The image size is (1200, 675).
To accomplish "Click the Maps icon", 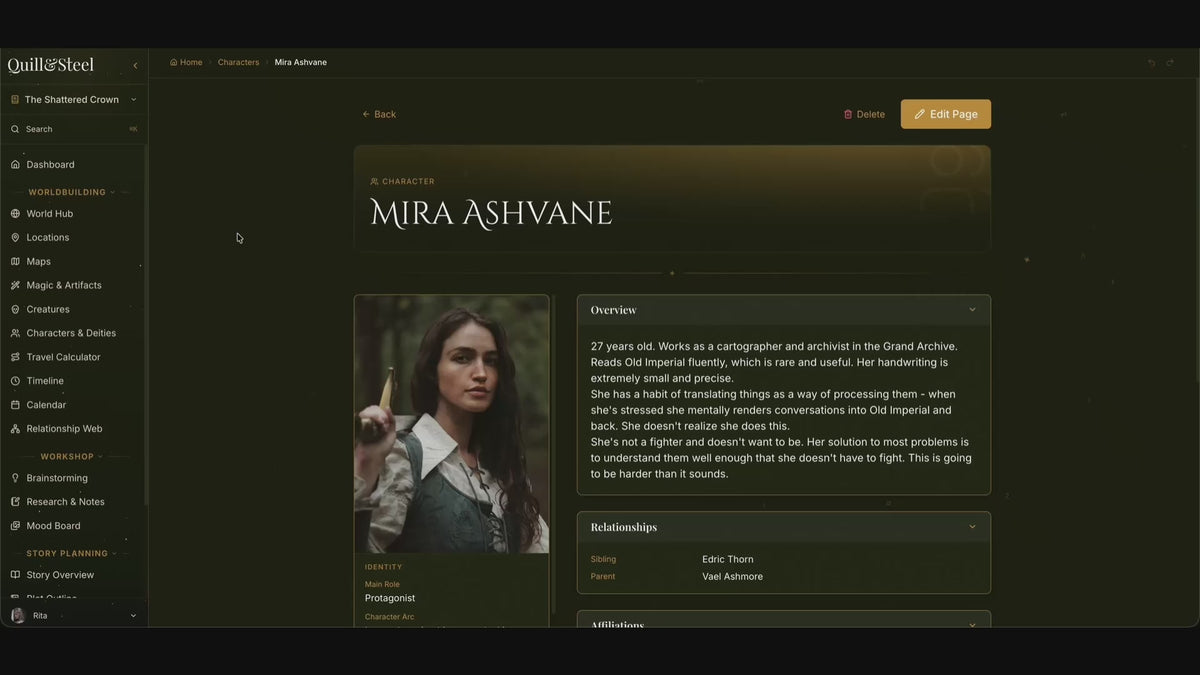I will [15, 262].
